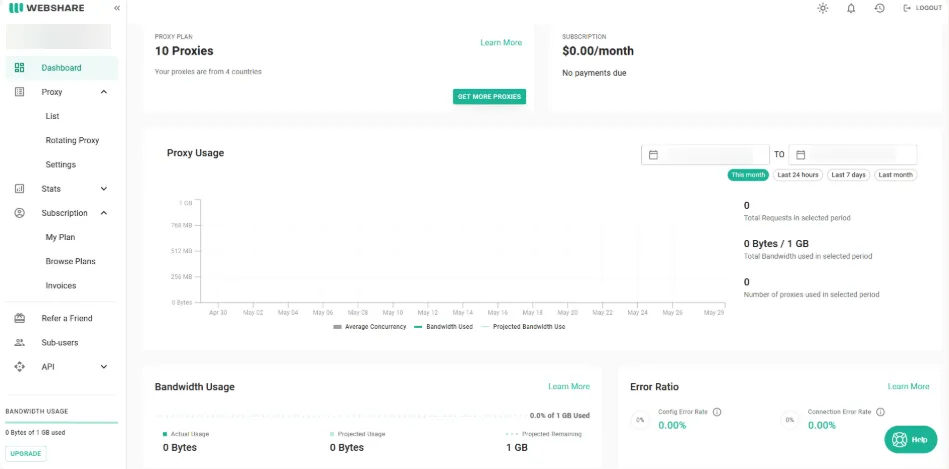Click Error Ratio Learn More link

(908, 386)
